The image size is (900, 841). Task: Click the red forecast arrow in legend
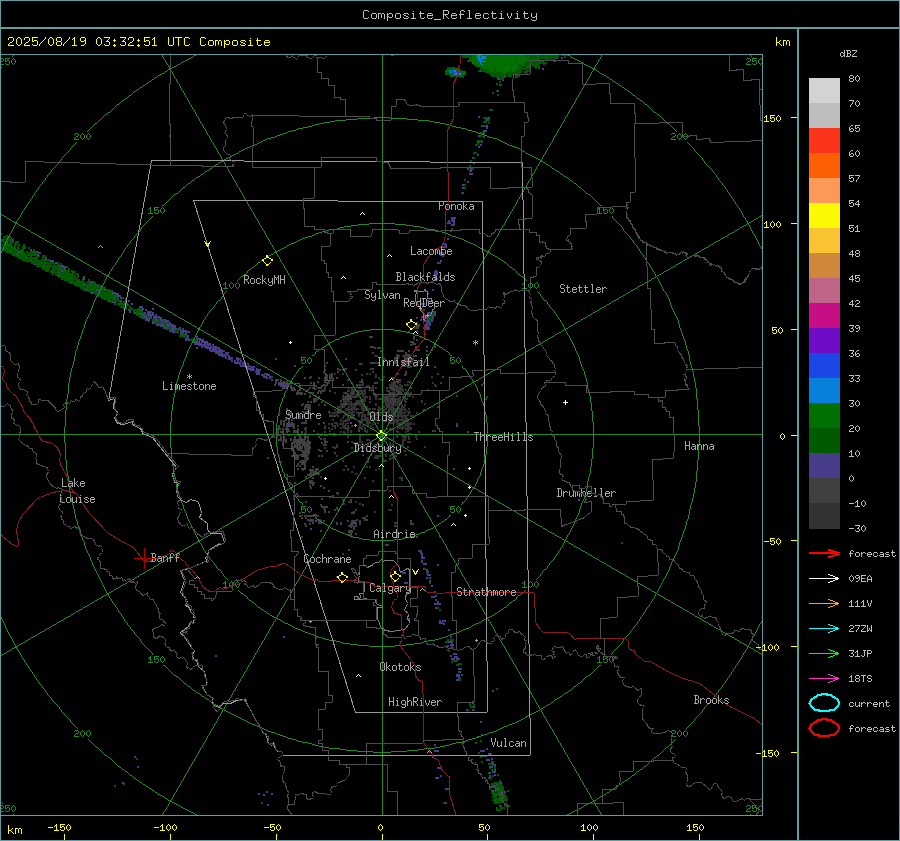824,553
